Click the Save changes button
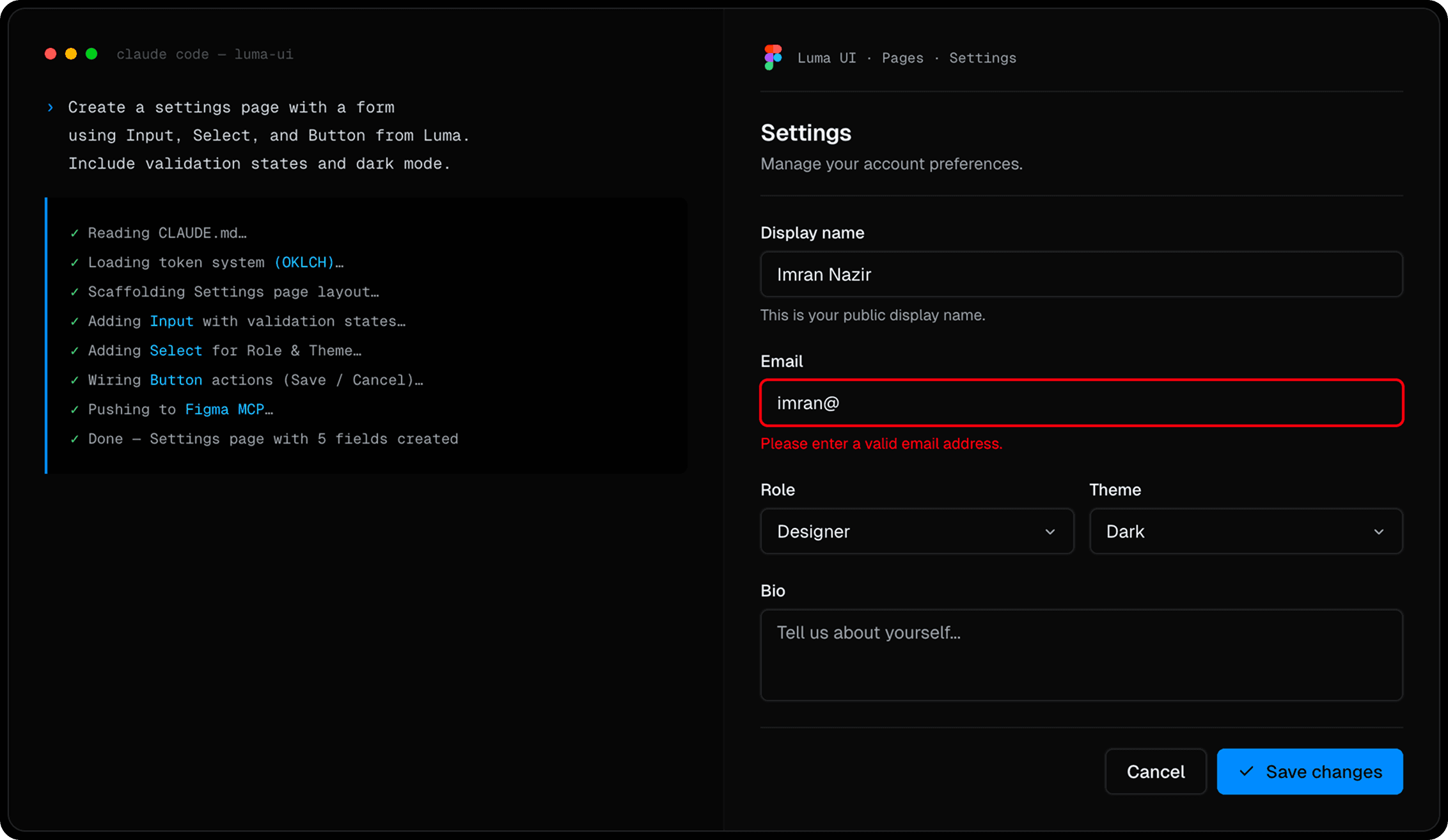This screenshot has height=840, width=1448. click(x=1309, y=772)
